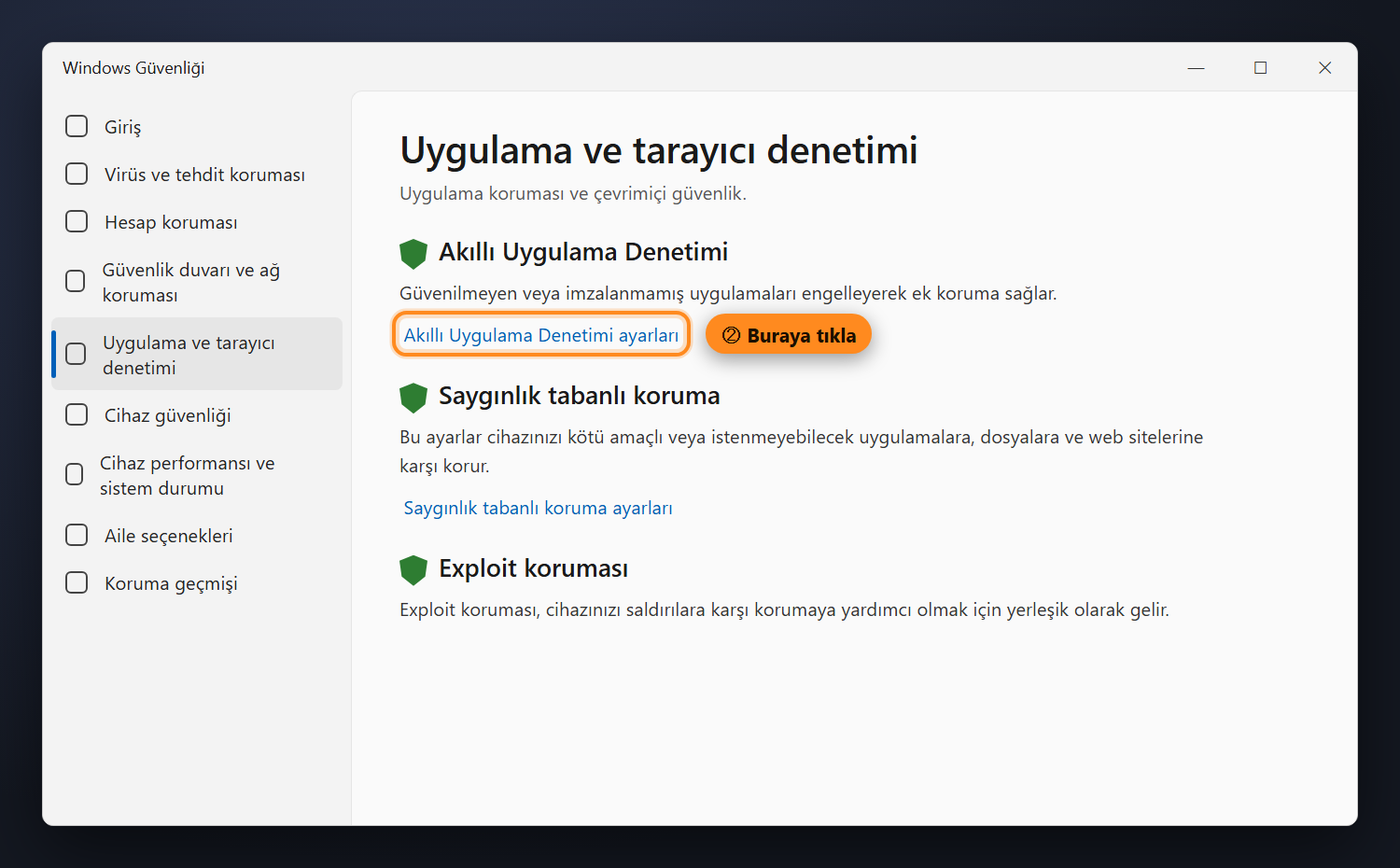Image resolution: width=1400 pixels, height=868 pixels.
Task: Click the shield icon next to Saygınlık tabanlı koruma
Action: [x=413, y=397]
